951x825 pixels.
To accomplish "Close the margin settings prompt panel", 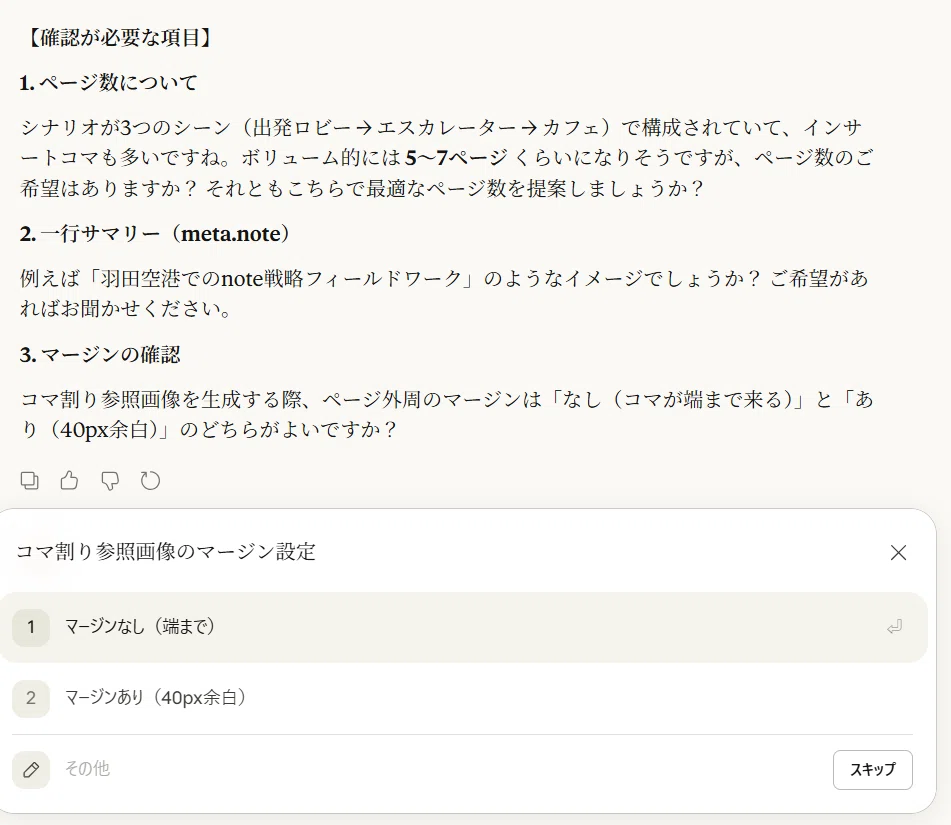I will pos(898,553).
